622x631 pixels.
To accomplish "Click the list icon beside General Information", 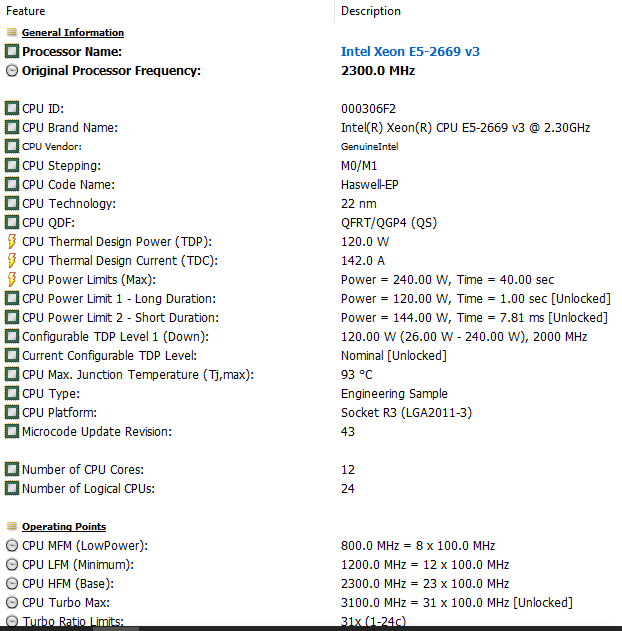I will (x=12, y=32).
